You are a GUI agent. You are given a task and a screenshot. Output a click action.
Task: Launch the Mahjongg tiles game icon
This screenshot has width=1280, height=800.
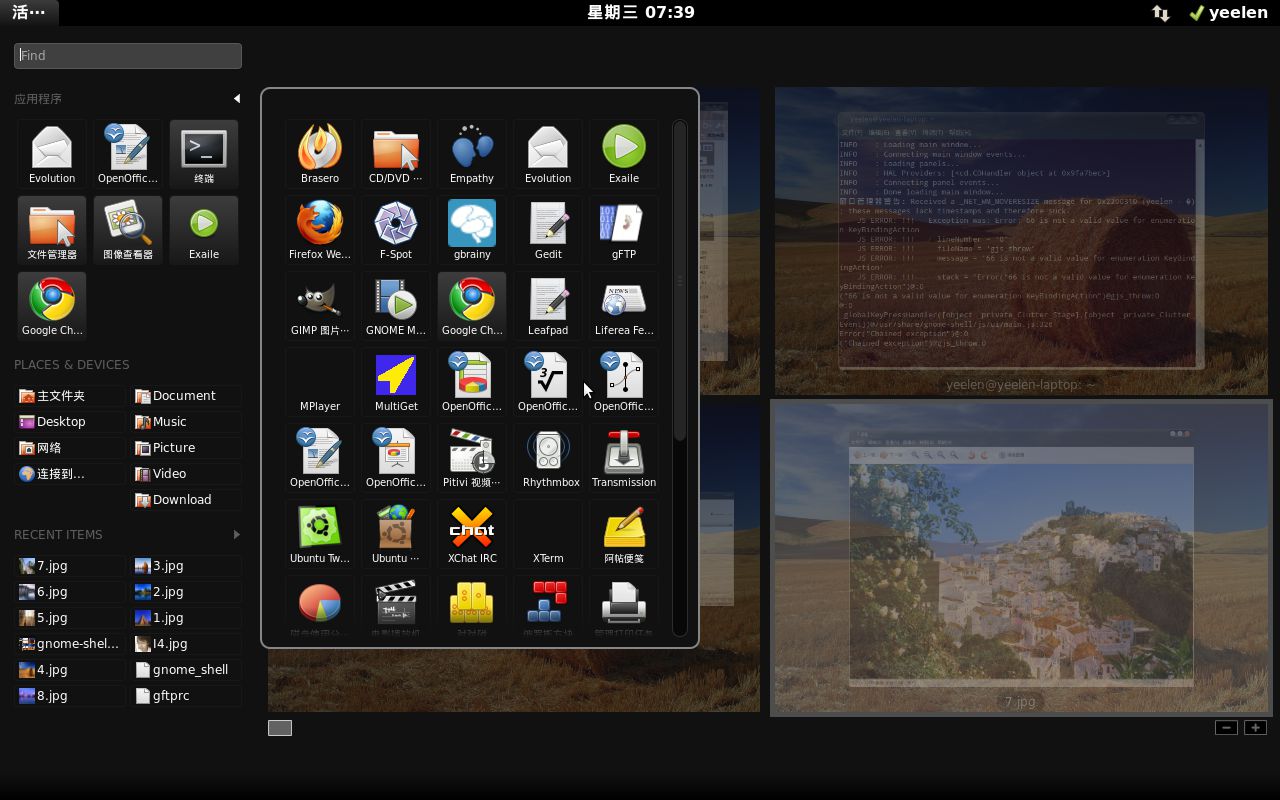coord(472,607)
